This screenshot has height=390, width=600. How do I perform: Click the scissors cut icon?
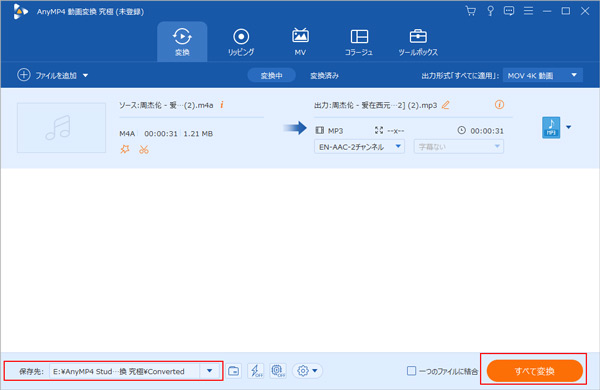tap(144, 149)
